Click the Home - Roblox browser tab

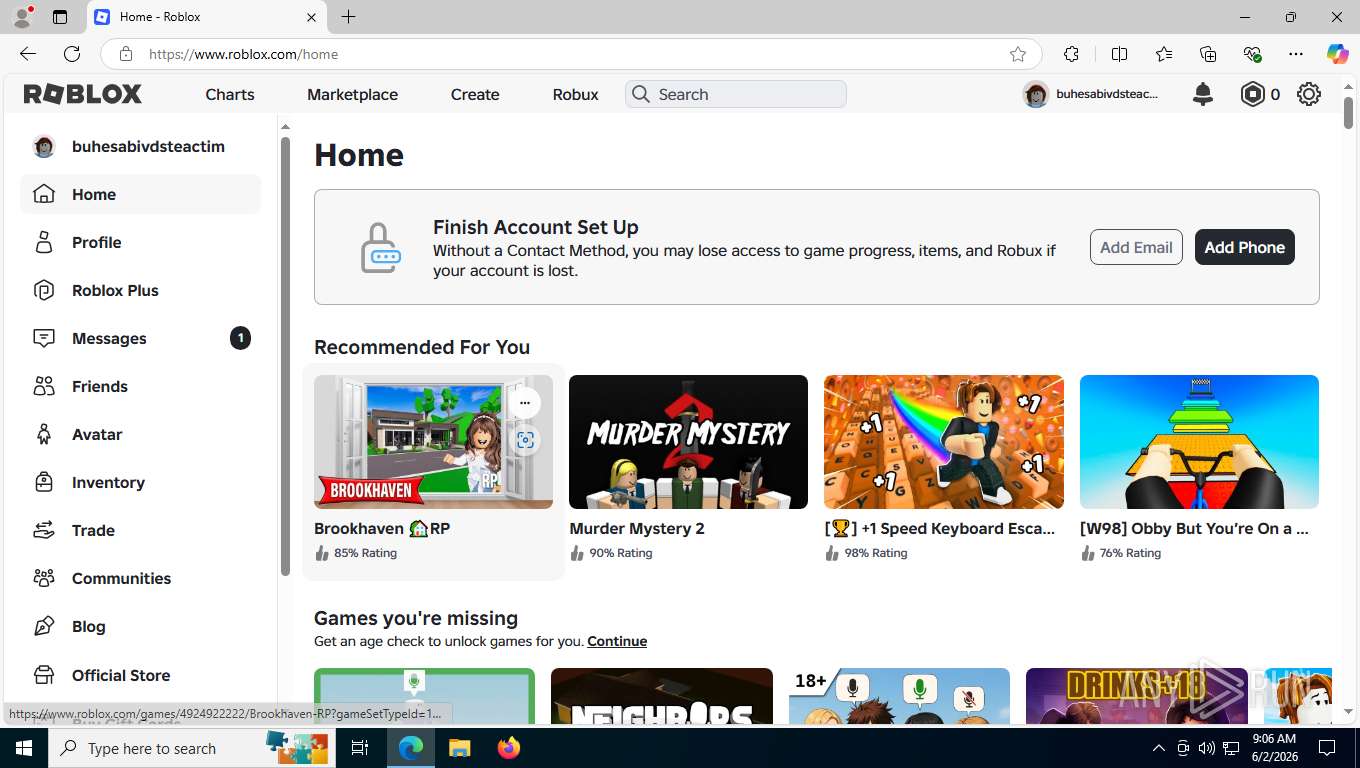(x=206, y=17)
